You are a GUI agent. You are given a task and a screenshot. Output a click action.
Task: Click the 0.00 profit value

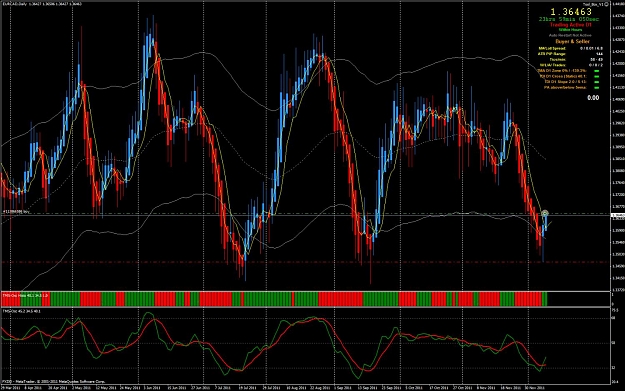pyautogui.click(x=593, y=98)
